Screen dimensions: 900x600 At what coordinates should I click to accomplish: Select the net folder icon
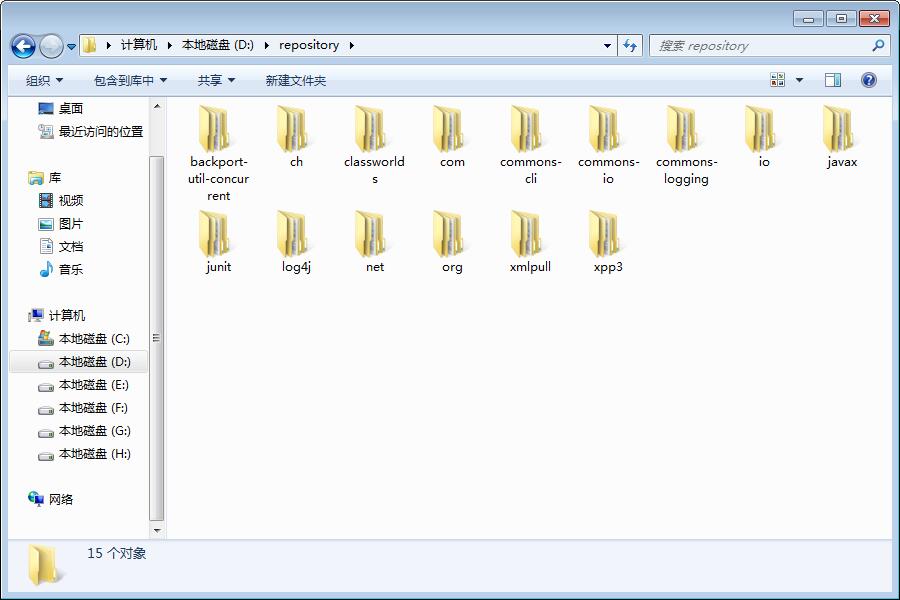(371, 233)
